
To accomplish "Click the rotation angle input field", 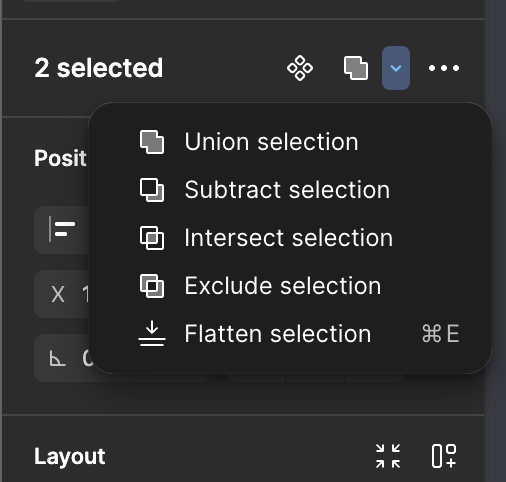I will tap(62, 358).
